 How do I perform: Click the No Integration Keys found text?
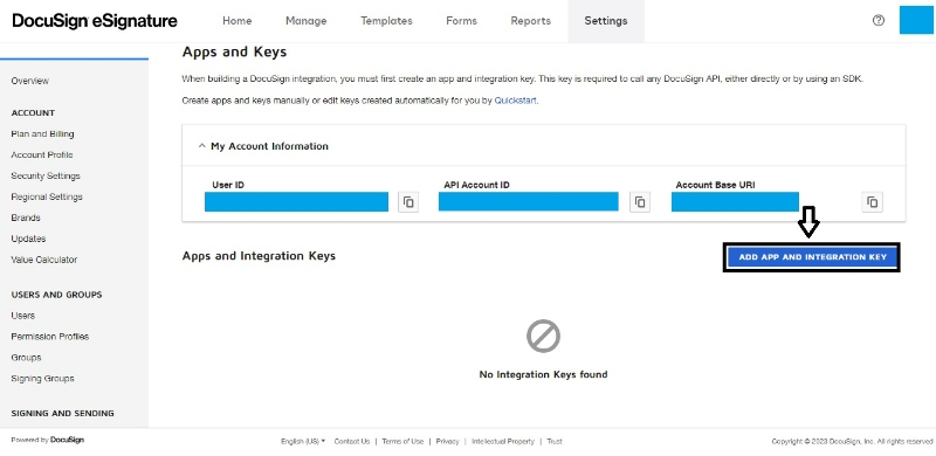(x=543, y=375)
